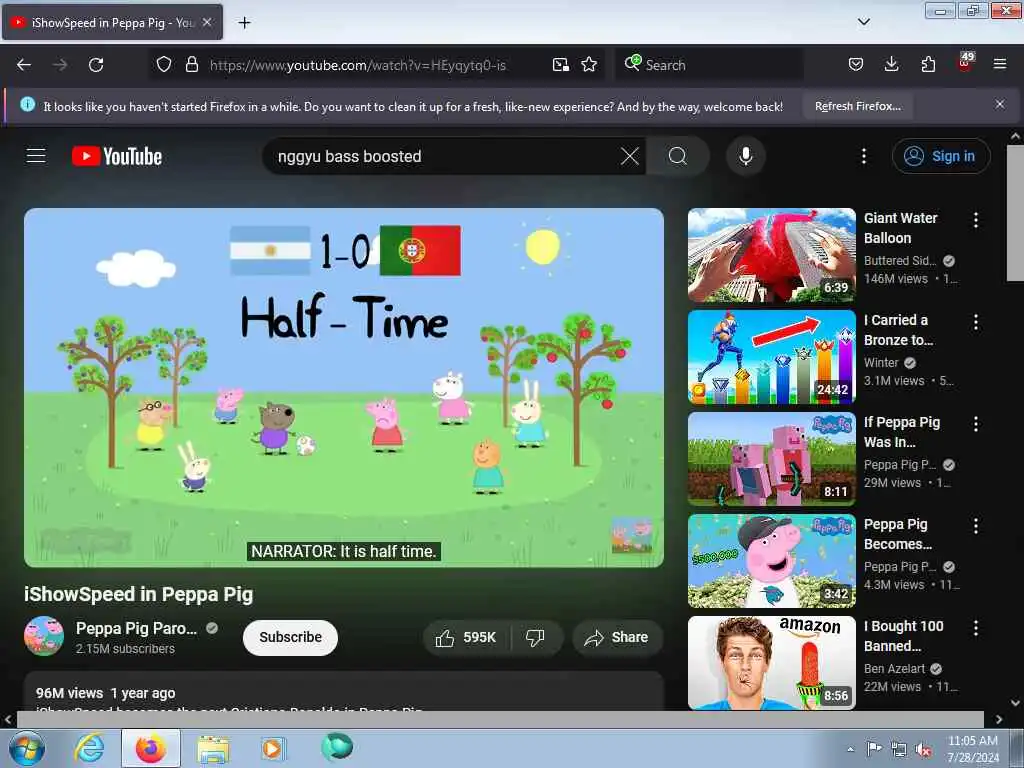1024x768 pixels.
Task: Open Peppa Pig Parodies channel avatar
Action: [x=44, y=636]
